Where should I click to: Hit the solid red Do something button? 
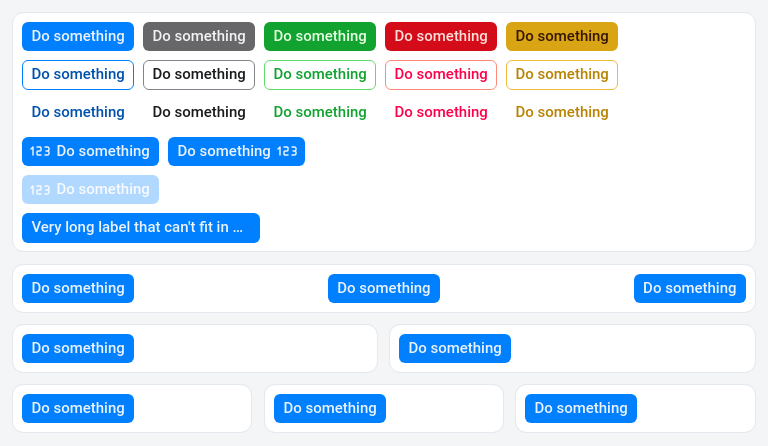(x=441, y=36)
